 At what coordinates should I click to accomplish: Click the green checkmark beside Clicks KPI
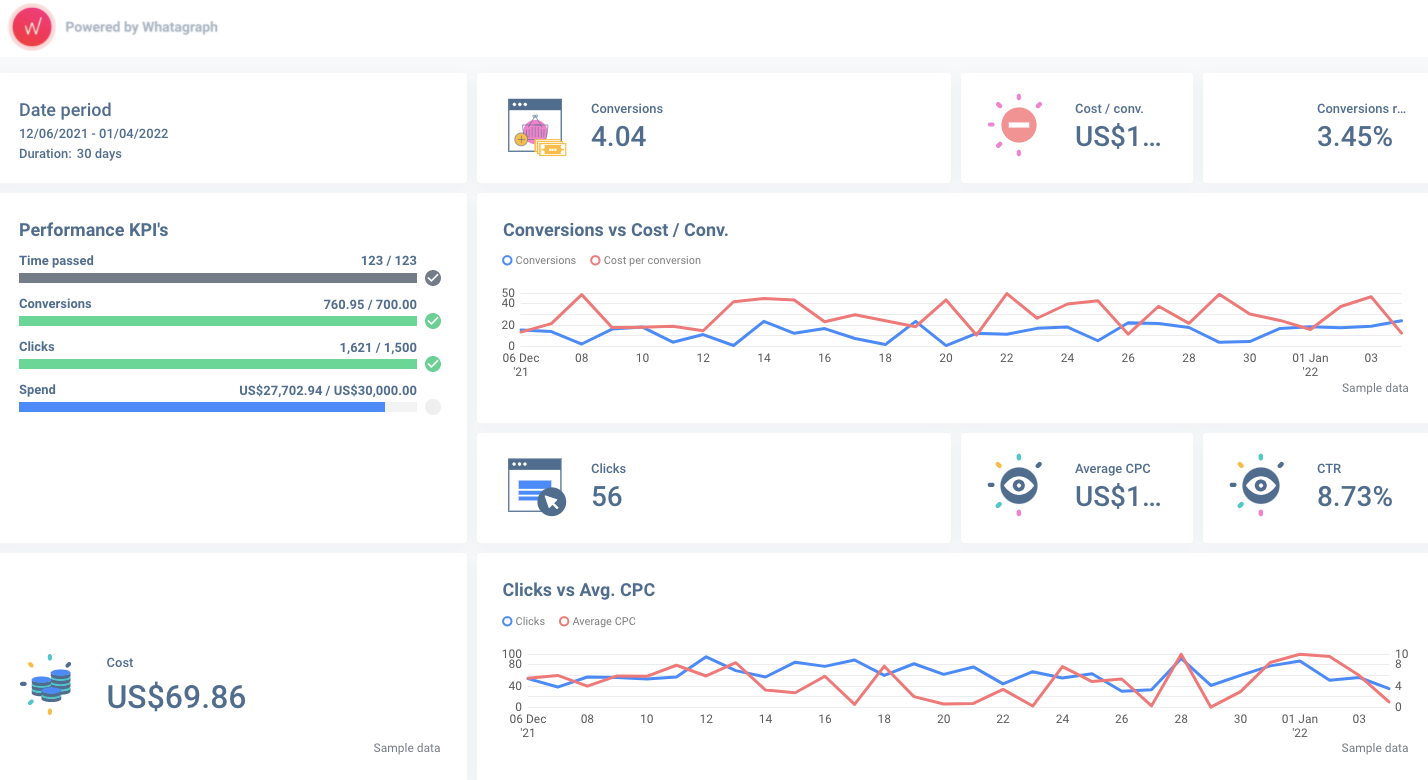click(x=433, y=364)
